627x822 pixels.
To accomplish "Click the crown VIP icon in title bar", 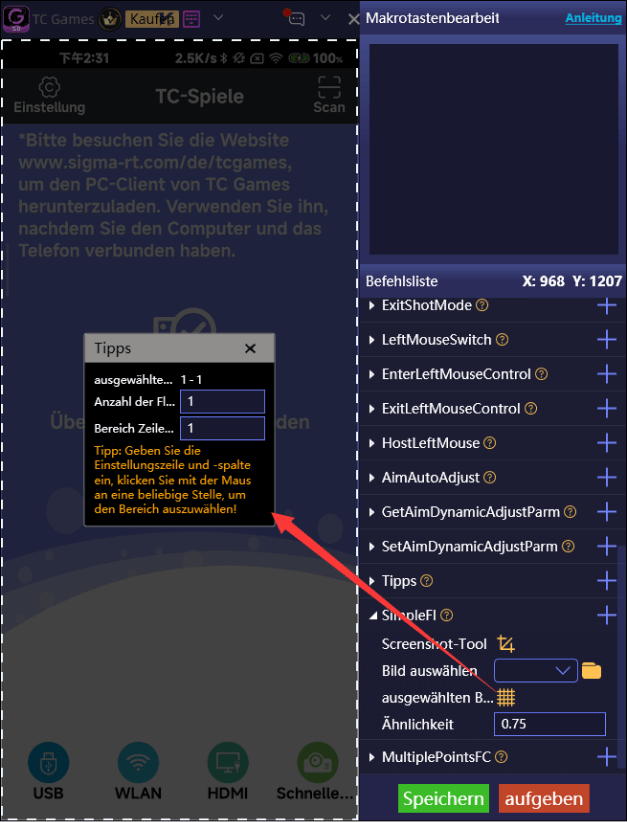I will [110, 19].
